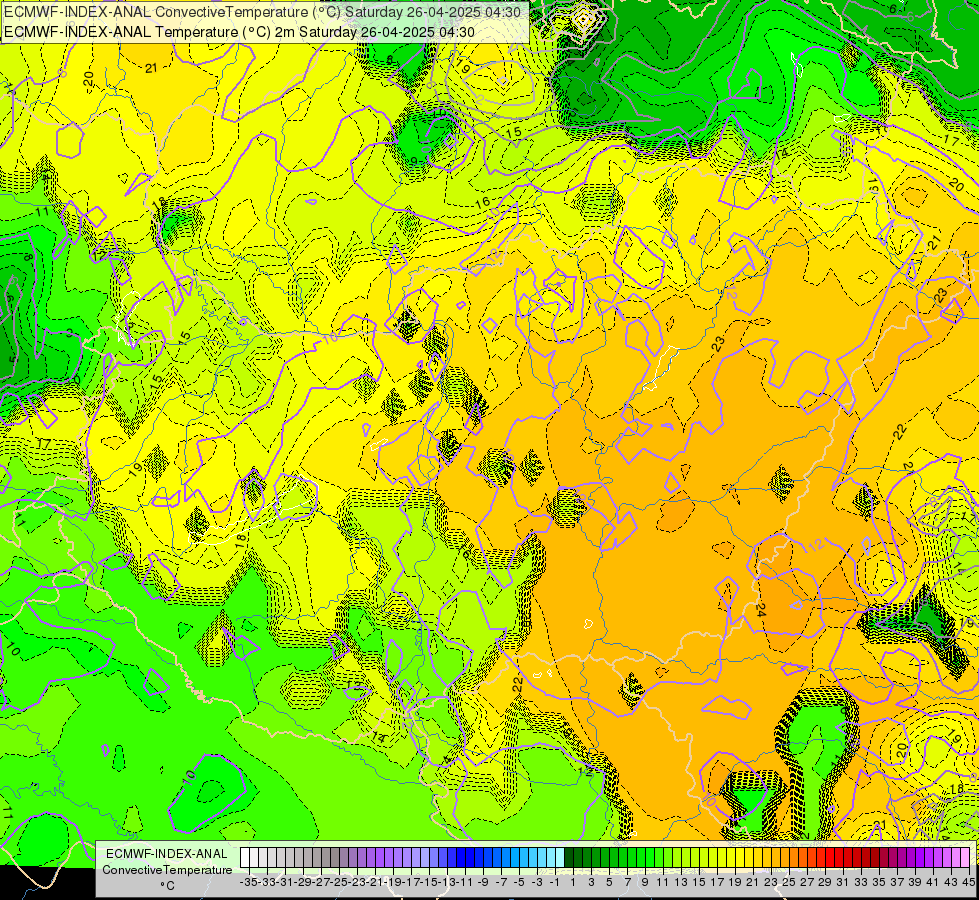Click the legend tick label '27'

click(x=807, y=883)
